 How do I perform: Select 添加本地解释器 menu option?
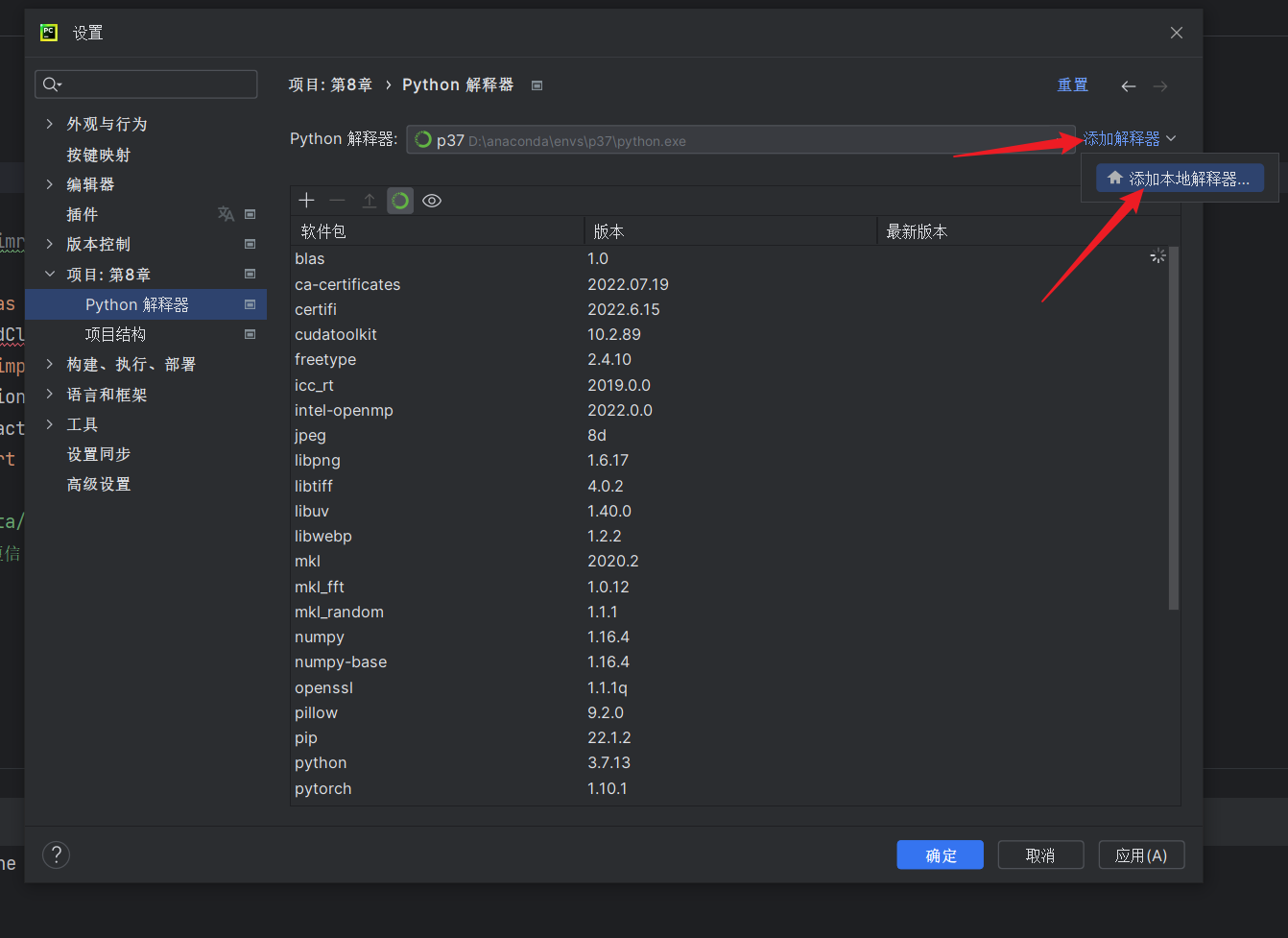point(1180,179)
